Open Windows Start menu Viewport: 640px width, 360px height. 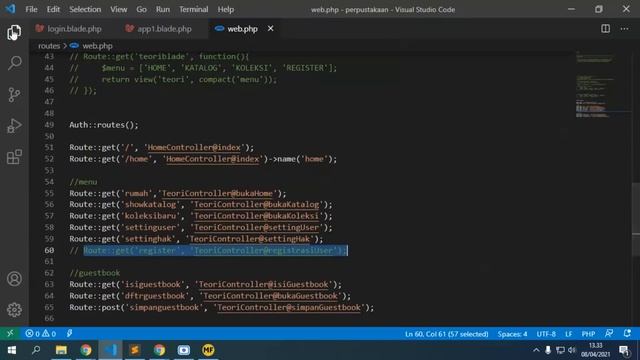point(11,350)
